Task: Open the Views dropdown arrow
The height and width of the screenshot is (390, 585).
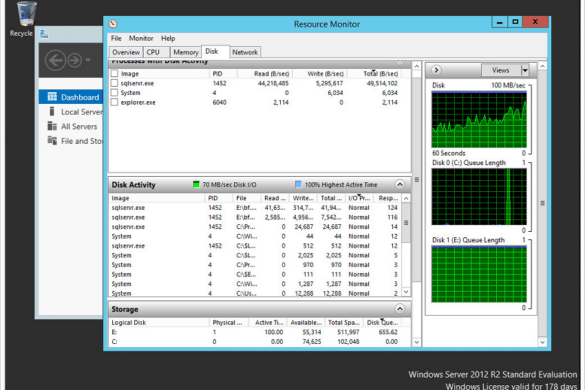Action: coord(525,70)
